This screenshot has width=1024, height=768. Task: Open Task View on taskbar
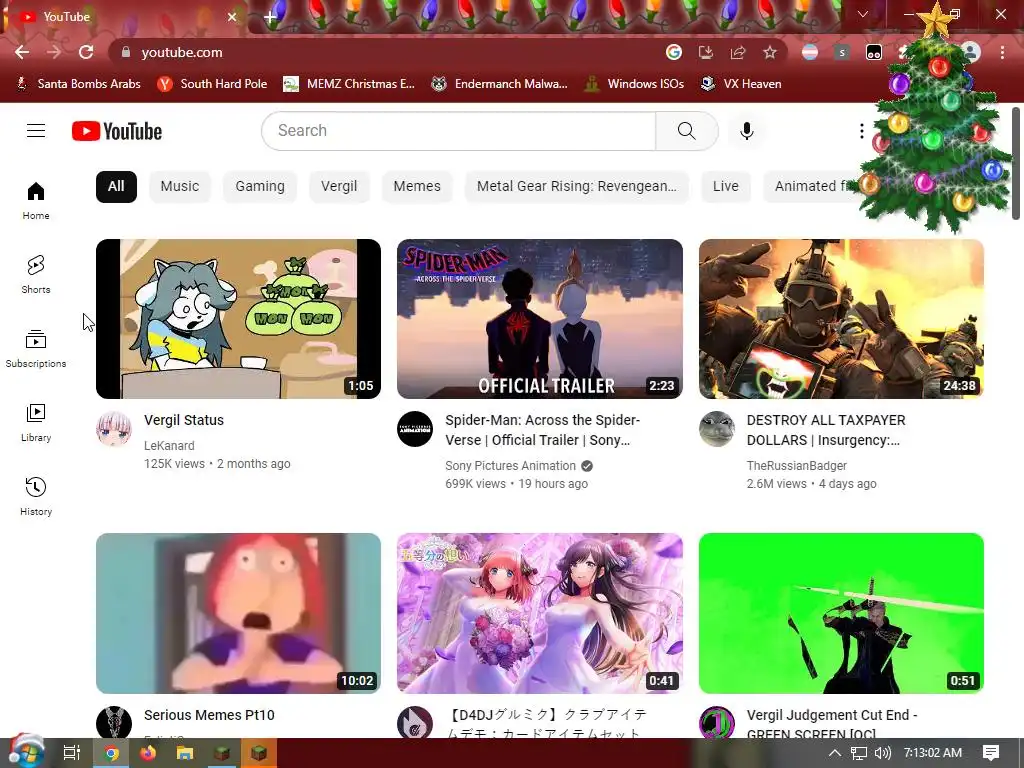(72, 753)
